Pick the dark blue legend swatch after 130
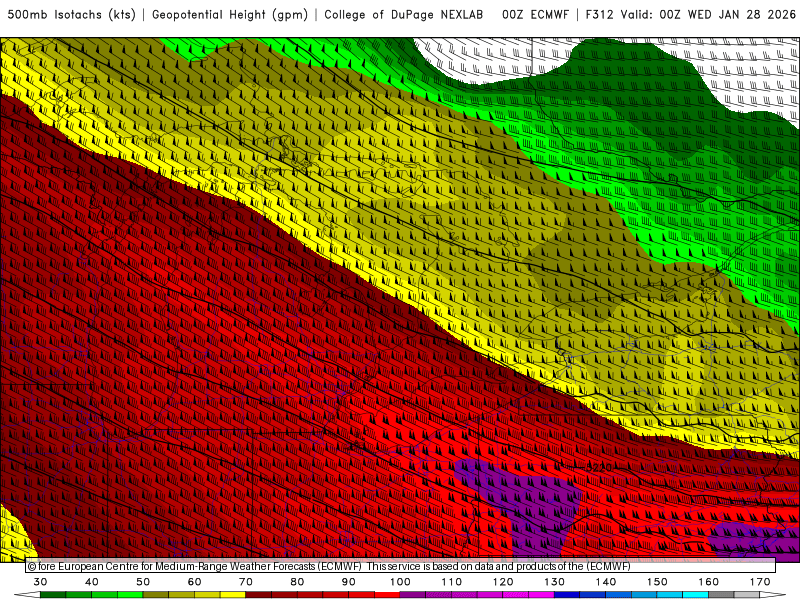 click(567, 595)
